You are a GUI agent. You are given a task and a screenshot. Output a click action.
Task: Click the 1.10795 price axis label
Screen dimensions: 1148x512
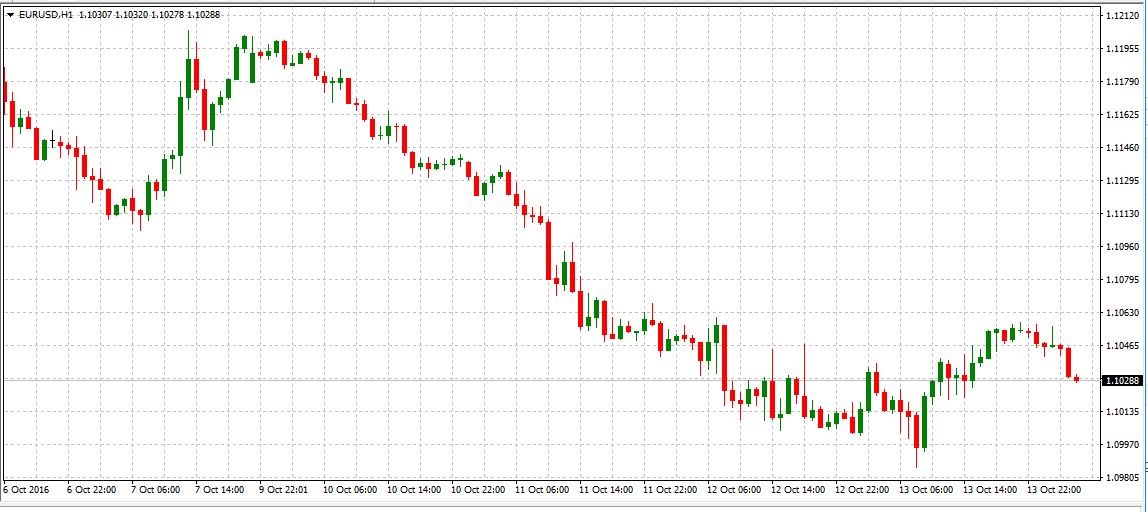pyautogui.click(x=1123, y=280)
